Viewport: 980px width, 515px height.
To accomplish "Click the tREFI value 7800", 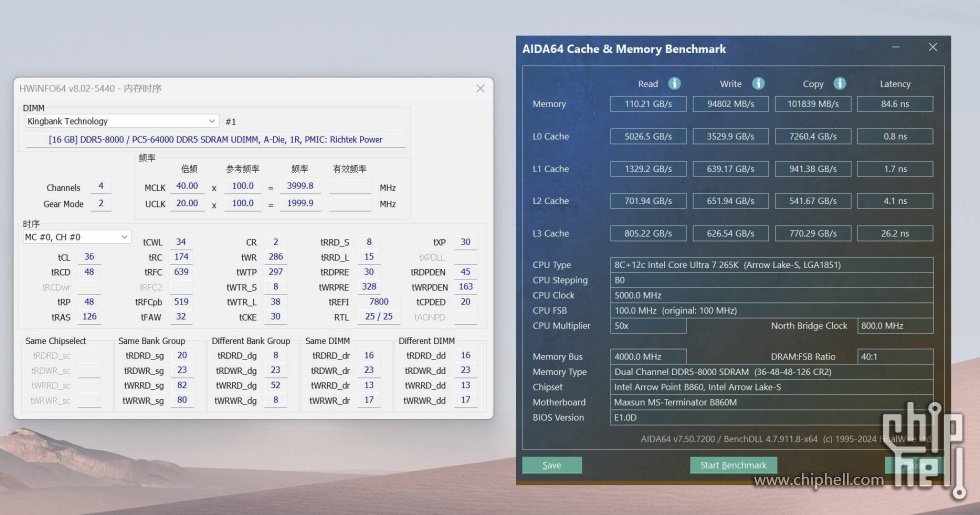I will click(x=379, y=302).
